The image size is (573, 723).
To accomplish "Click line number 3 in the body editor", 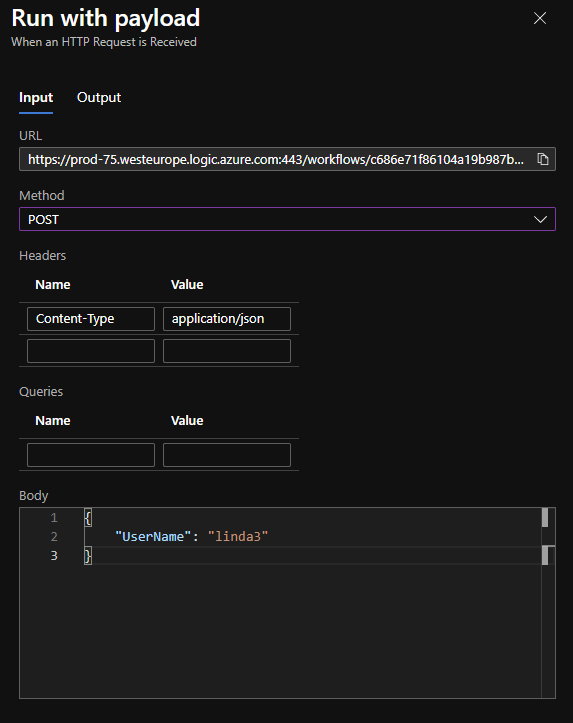I will pos(54,556).
